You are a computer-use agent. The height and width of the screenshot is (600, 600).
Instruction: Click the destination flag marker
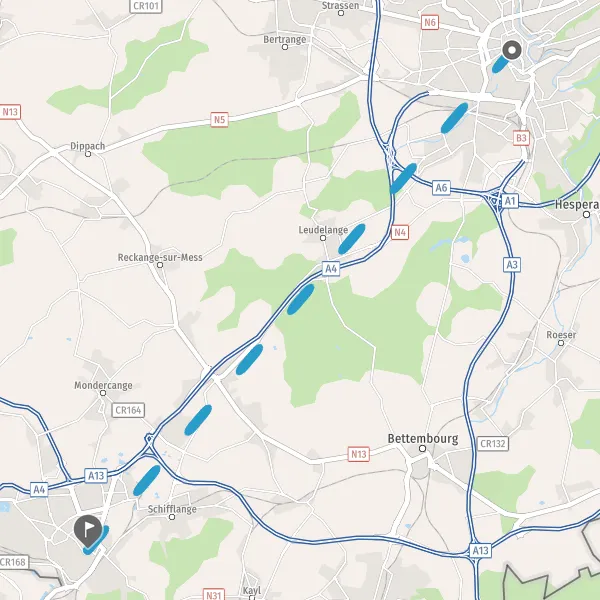coord(88,531)
